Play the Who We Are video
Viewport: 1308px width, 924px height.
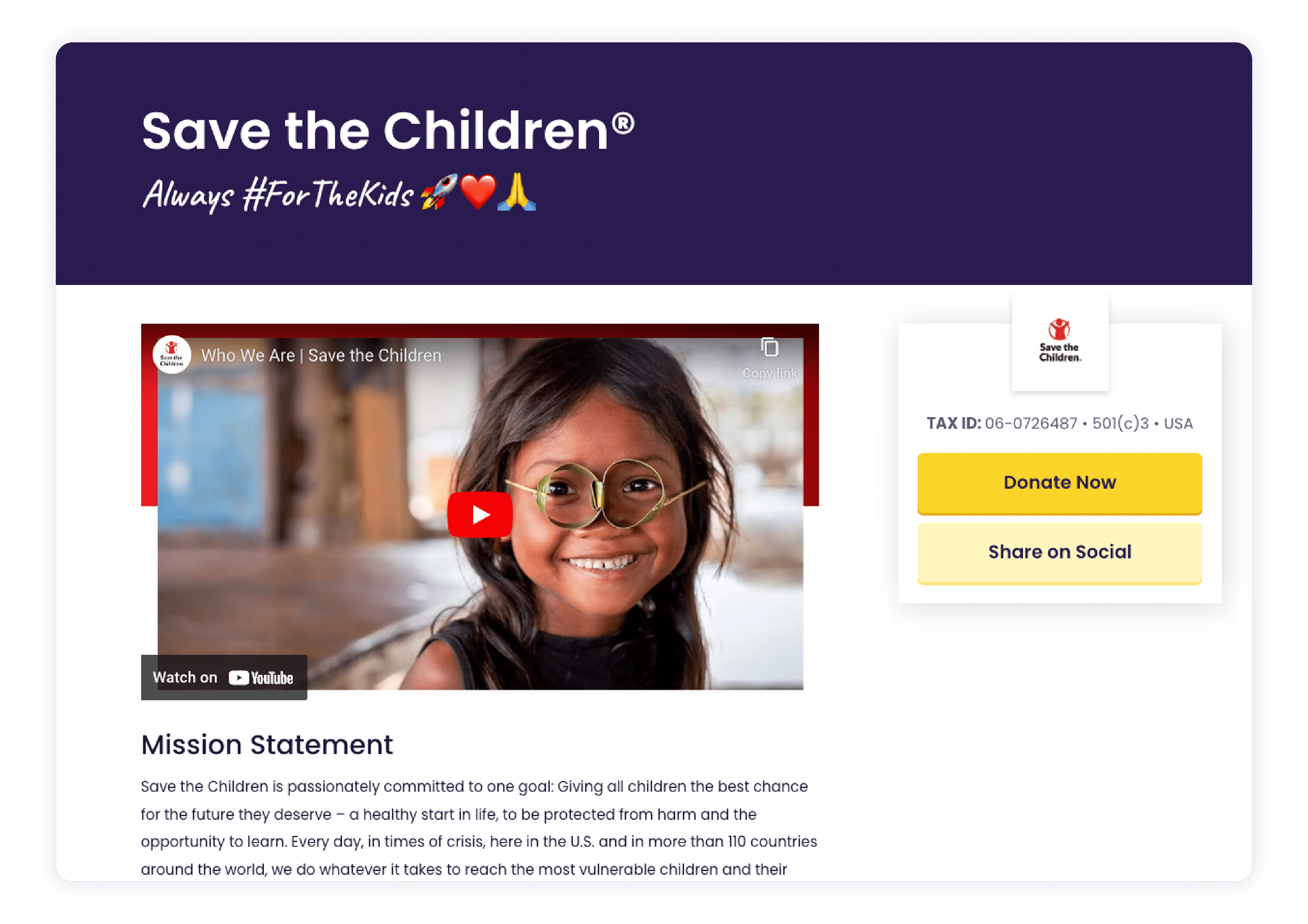[x=480, y=514]
